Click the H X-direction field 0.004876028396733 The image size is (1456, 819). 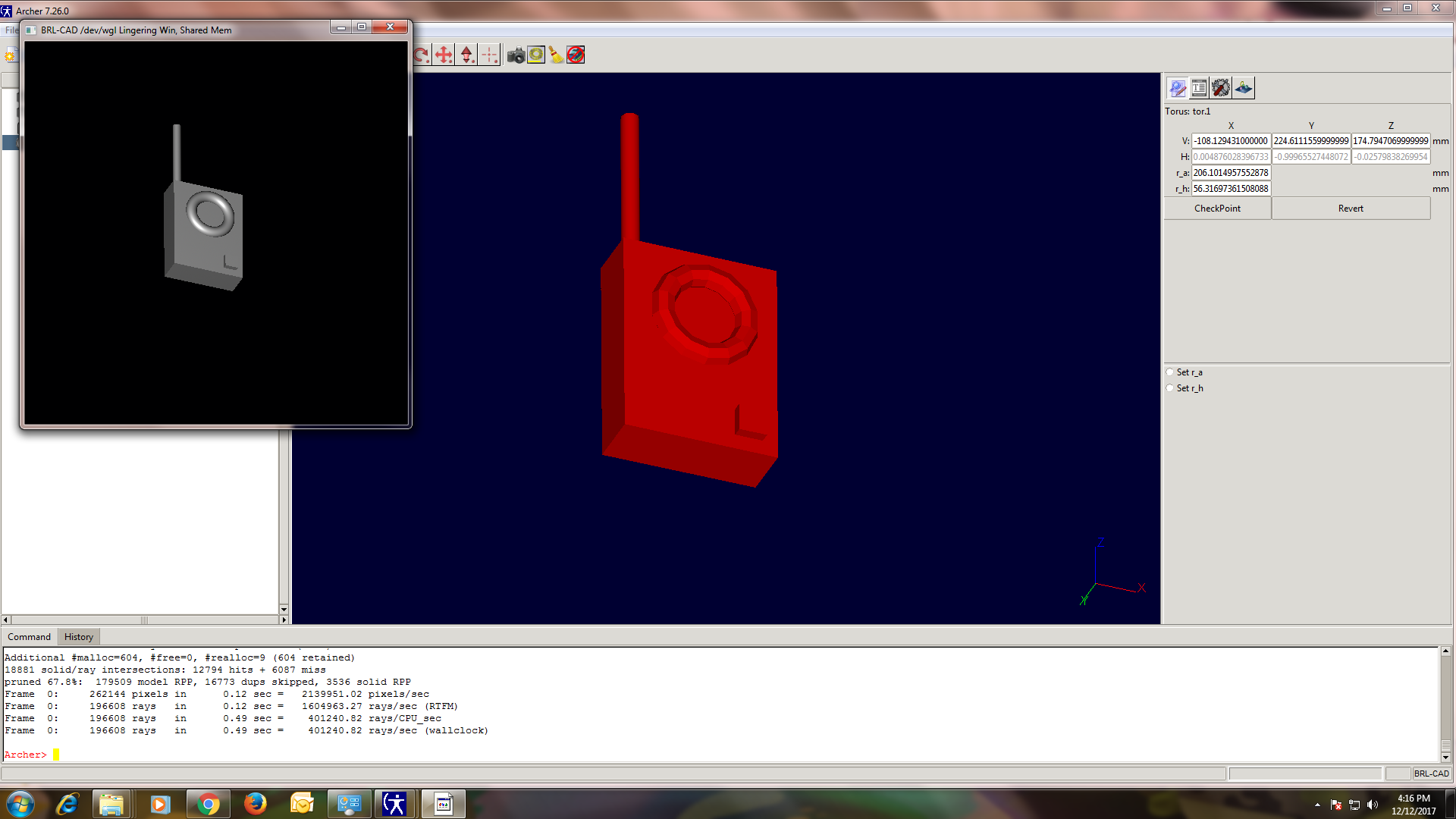pyautogui.click(x=1231, y=157)
